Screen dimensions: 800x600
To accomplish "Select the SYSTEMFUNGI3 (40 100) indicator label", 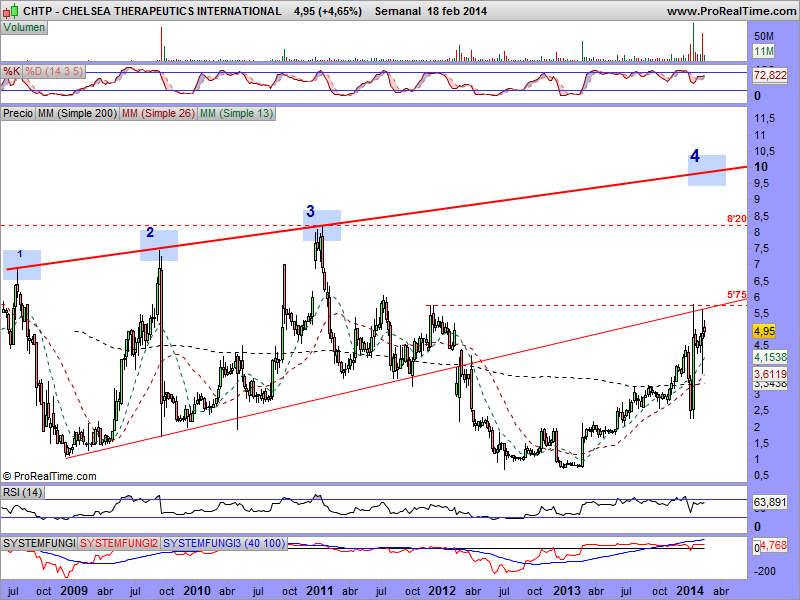I will coord(224,543).
